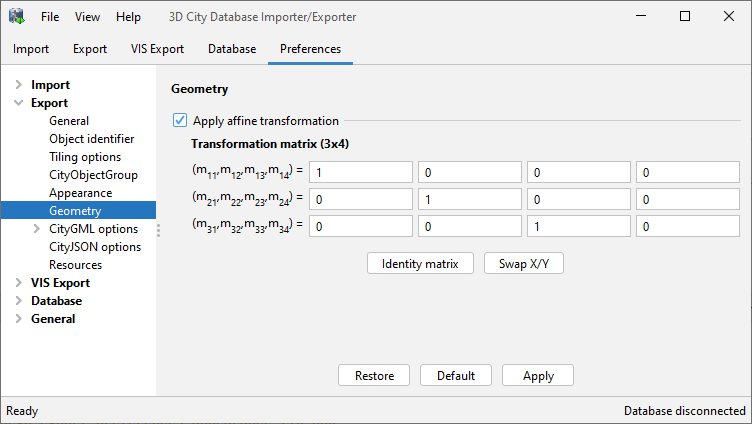The image size is (752, 424).
Task: Maximize the application window
Action: point(685,16)
